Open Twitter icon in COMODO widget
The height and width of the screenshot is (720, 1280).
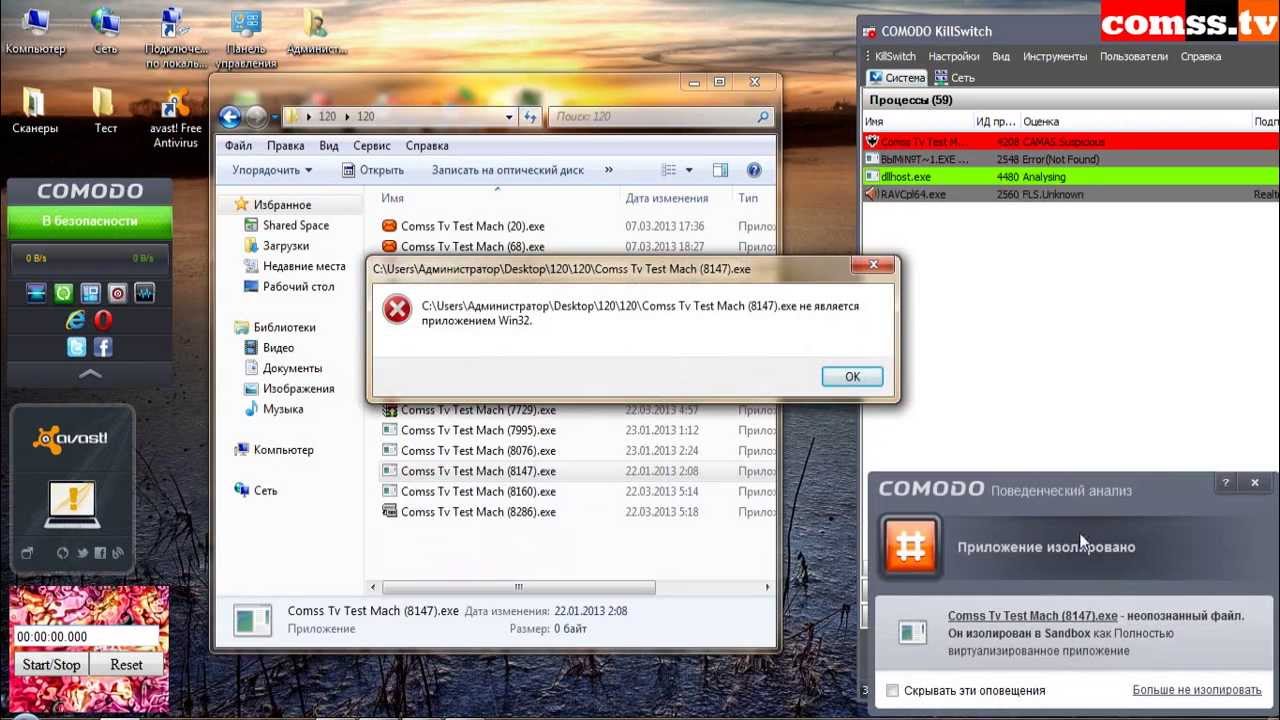tap(76, 347)
